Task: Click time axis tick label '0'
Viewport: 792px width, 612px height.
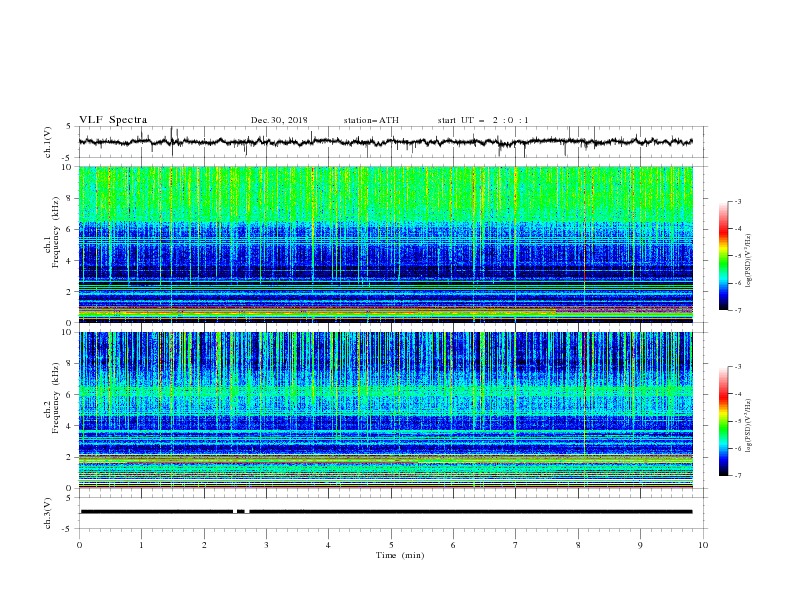Action: coord(79,545)
